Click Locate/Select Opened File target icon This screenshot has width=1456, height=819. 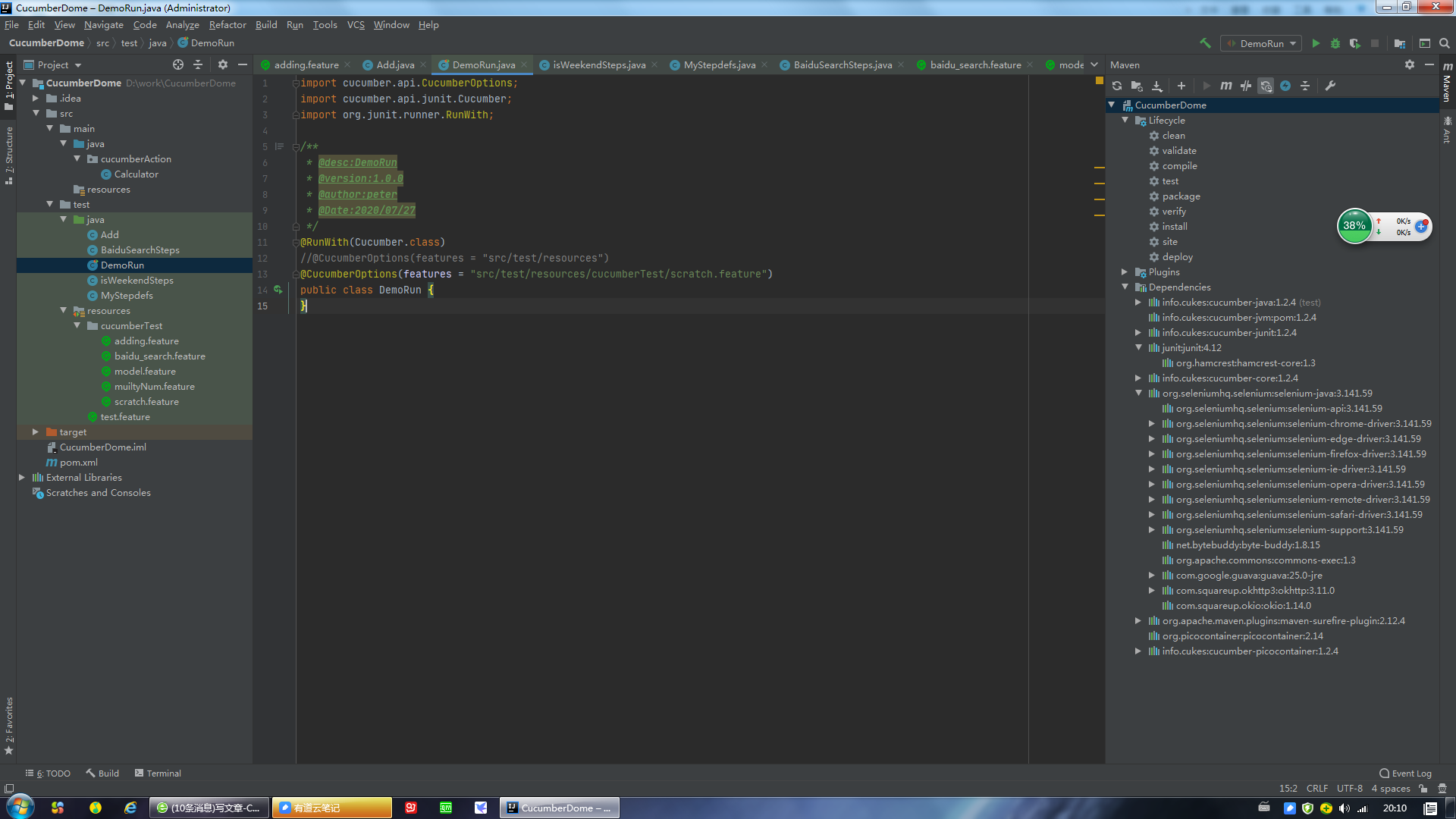[178, 64]
